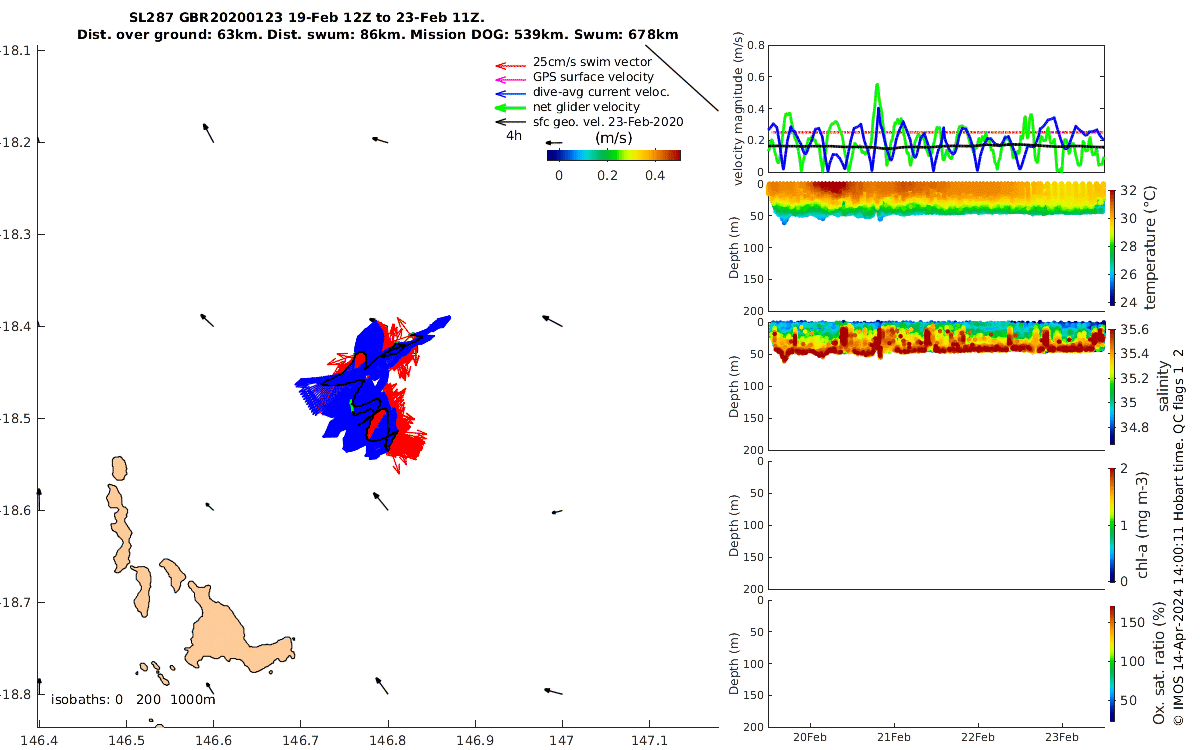Click the salinity color scale bar
This screenshot has height=750, width=1200.
(1113, 385)
